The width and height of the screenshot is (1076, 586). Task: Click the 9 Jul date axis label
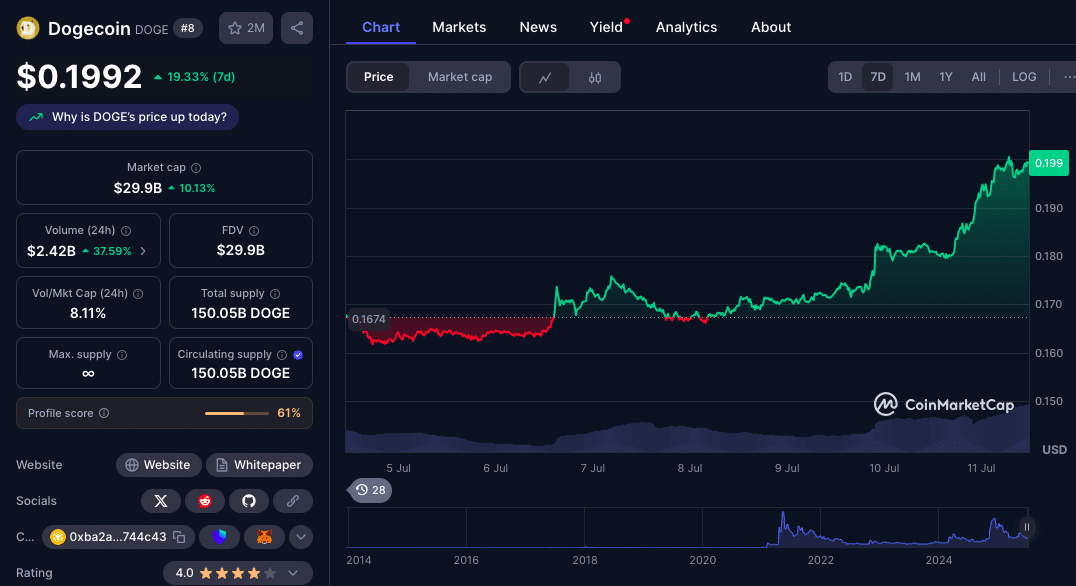point(787,468)
